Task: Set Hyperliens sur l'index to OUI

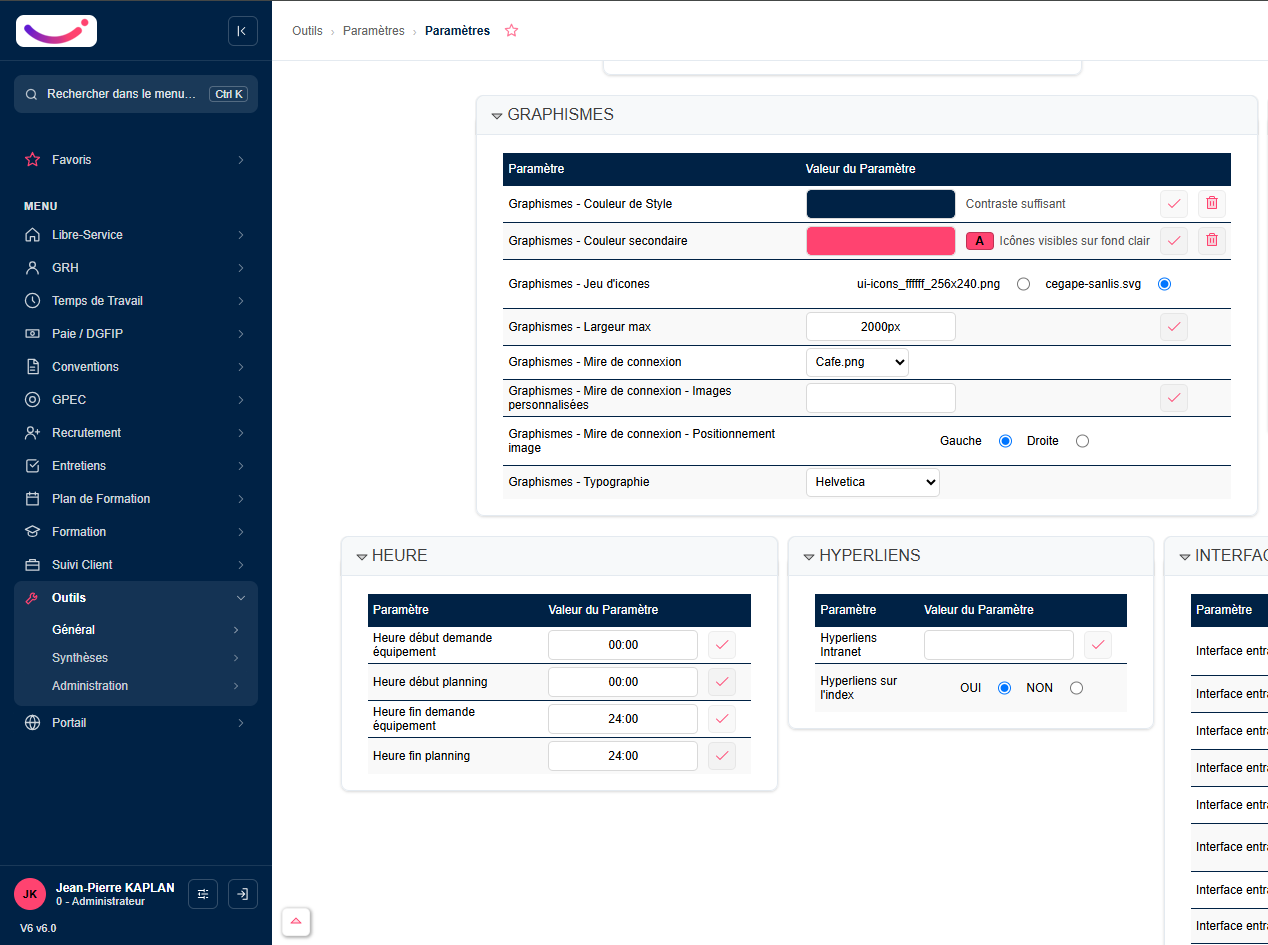Action: click(1005, 688)
